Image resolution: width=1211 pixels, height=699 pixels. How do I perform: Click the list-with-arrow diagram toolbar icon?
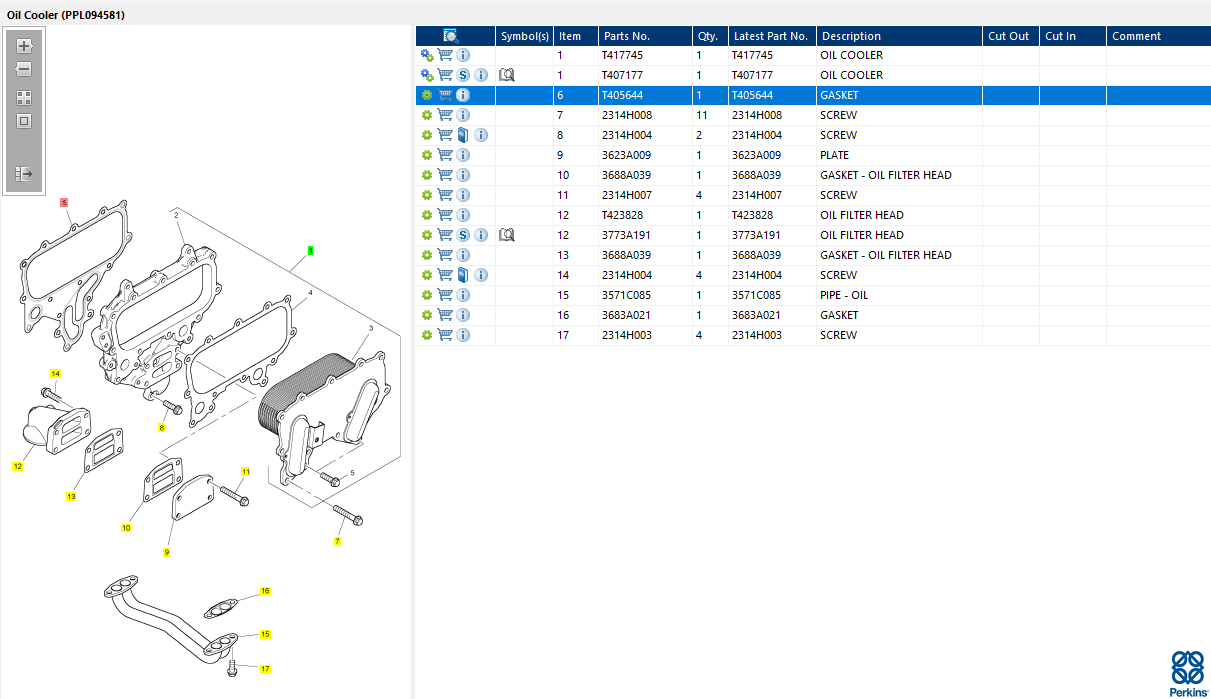click(24, 174)
